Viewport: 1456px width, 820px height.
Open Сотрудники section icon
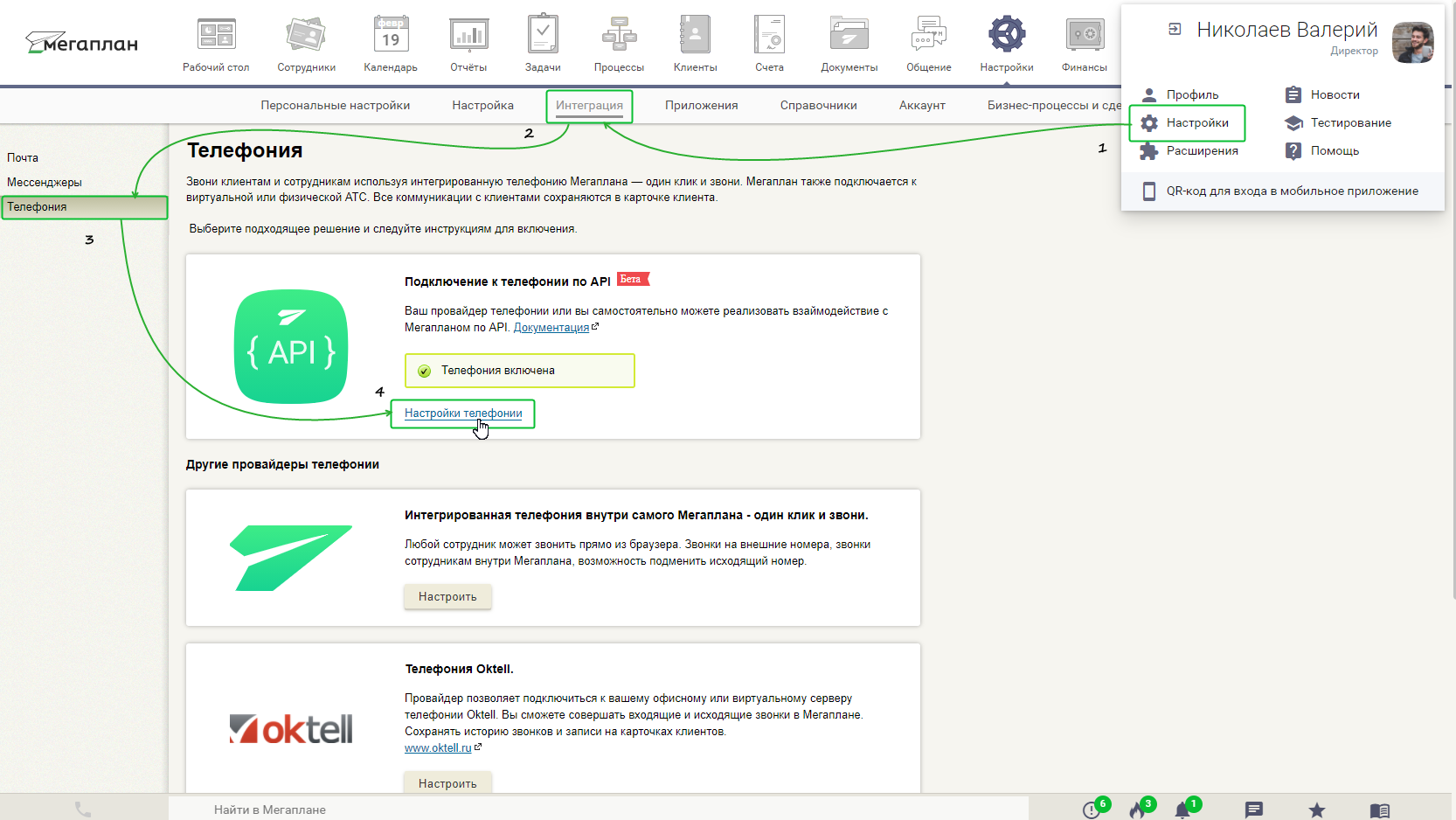306,35
